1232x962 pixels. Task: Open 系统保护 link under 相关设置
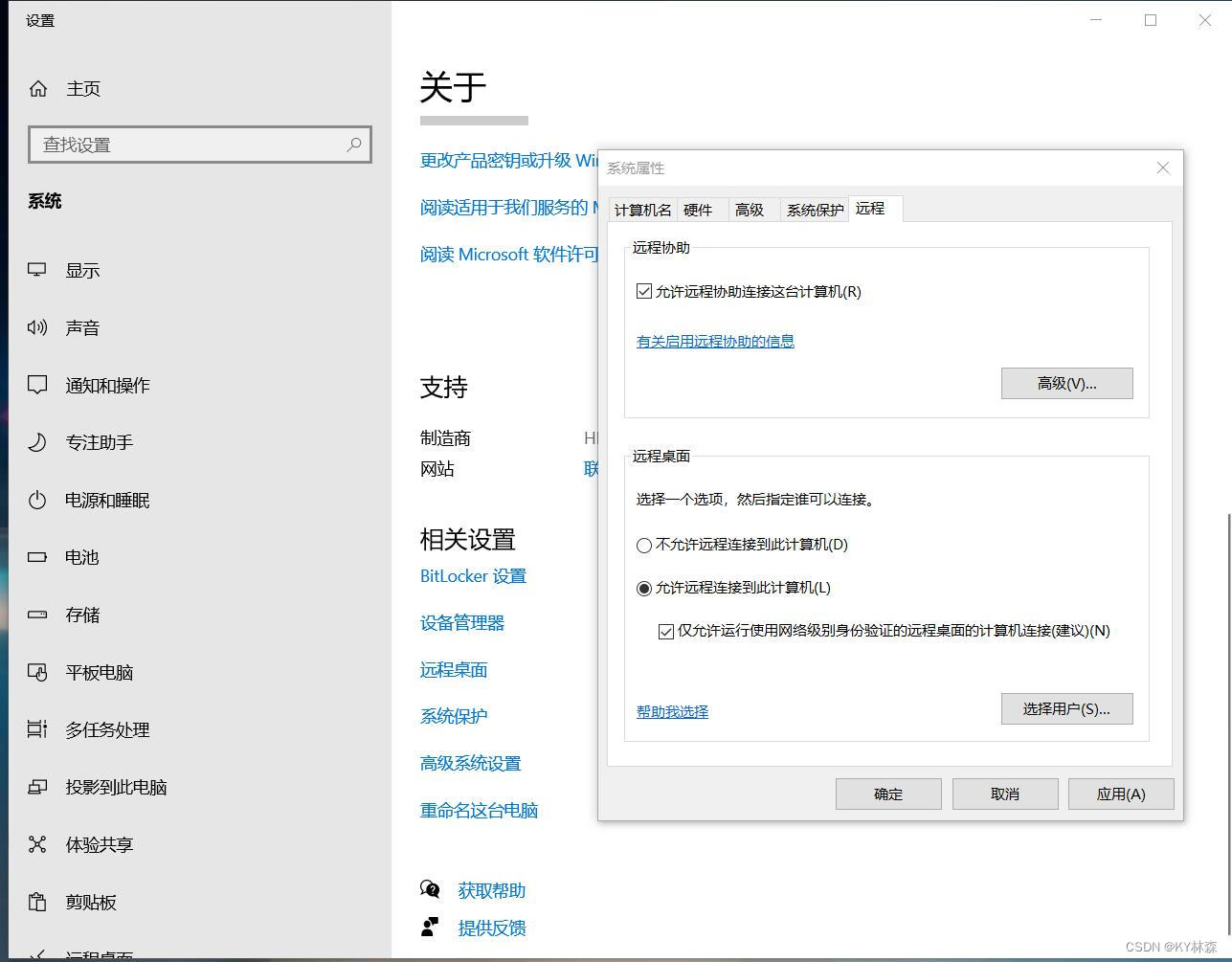(454, 716)
